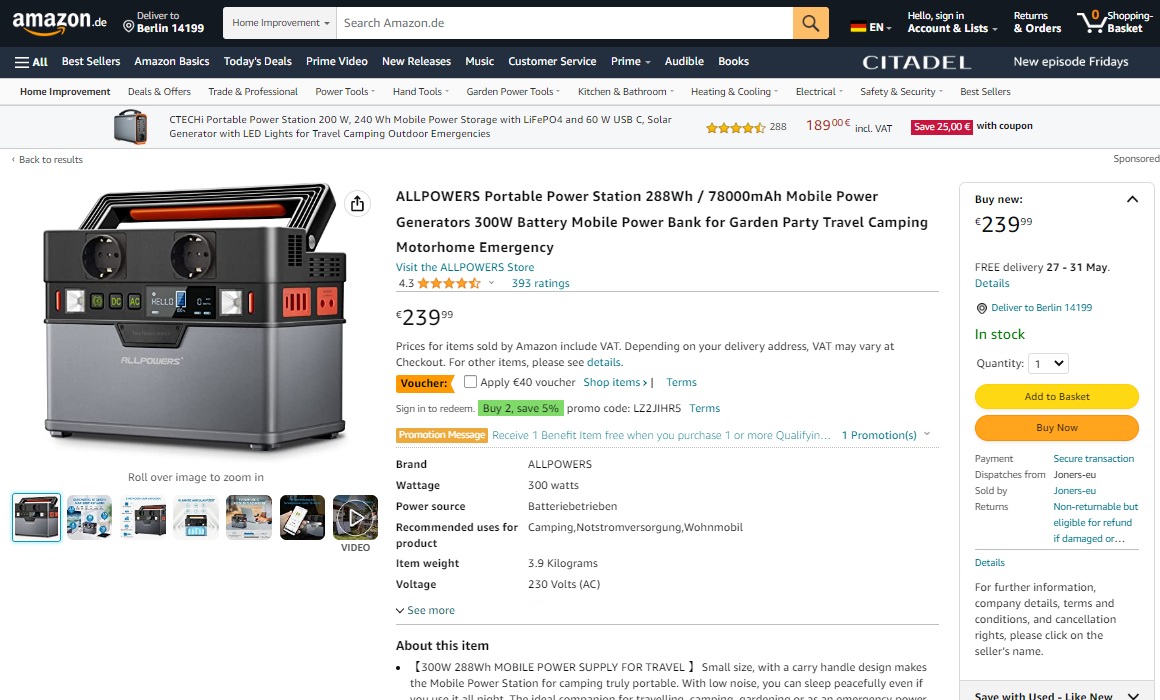
Task: Expand the 1 Promotion(s) dropdown
Action: [886, 435]
